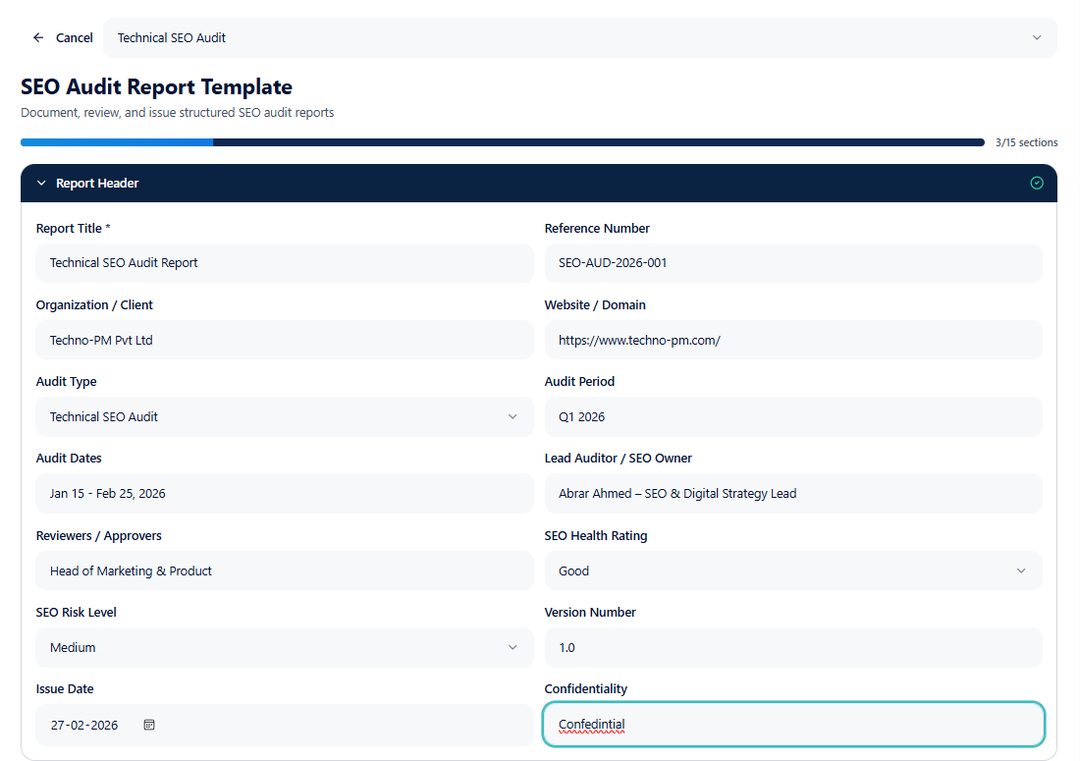Click the Reference Number label

[597, 229]
